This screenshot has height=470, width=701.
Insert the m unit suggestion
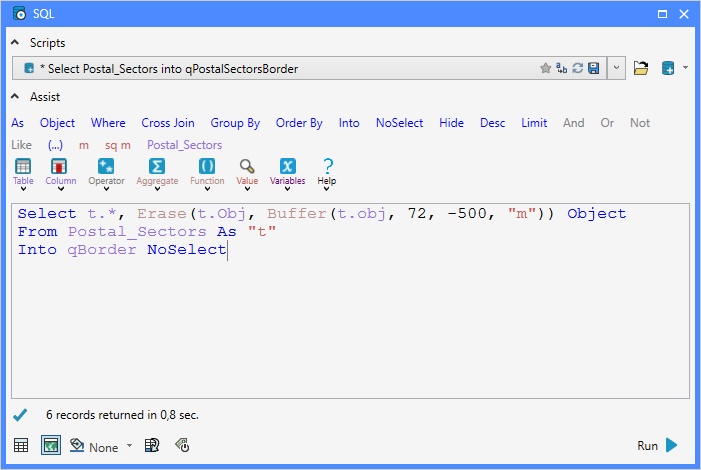pos(84,145)
